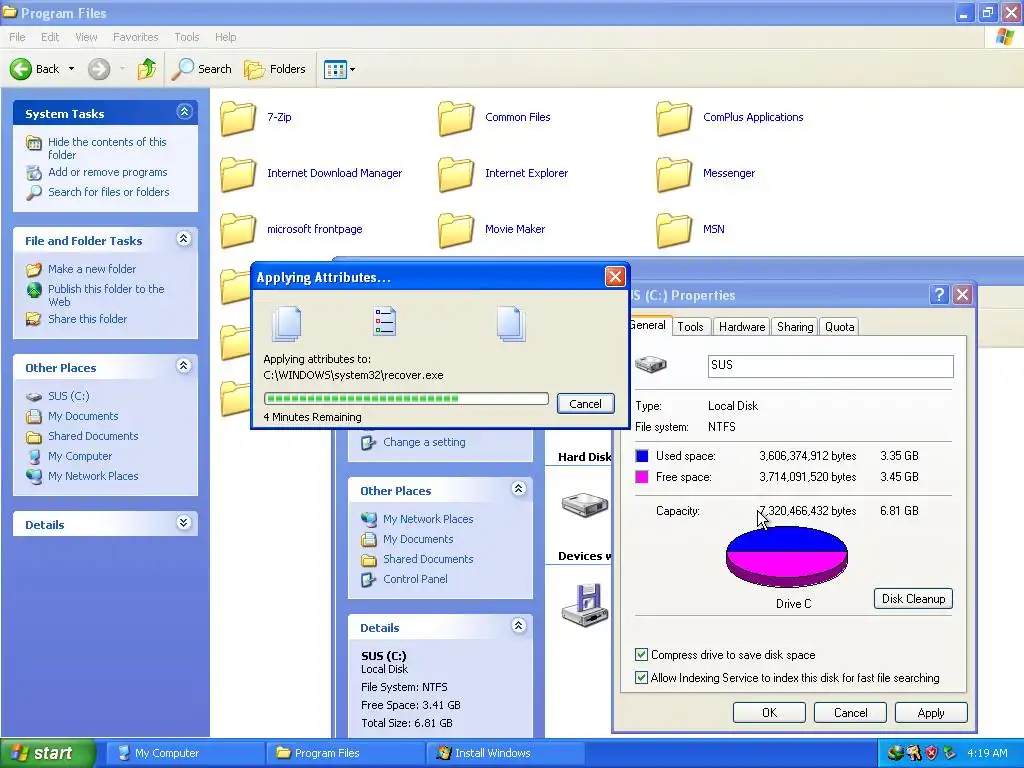The height and width of the screenshot is (768, 1024).
Task: Switch to the Tools tab in Properties
Action: [x=690, y=327]
